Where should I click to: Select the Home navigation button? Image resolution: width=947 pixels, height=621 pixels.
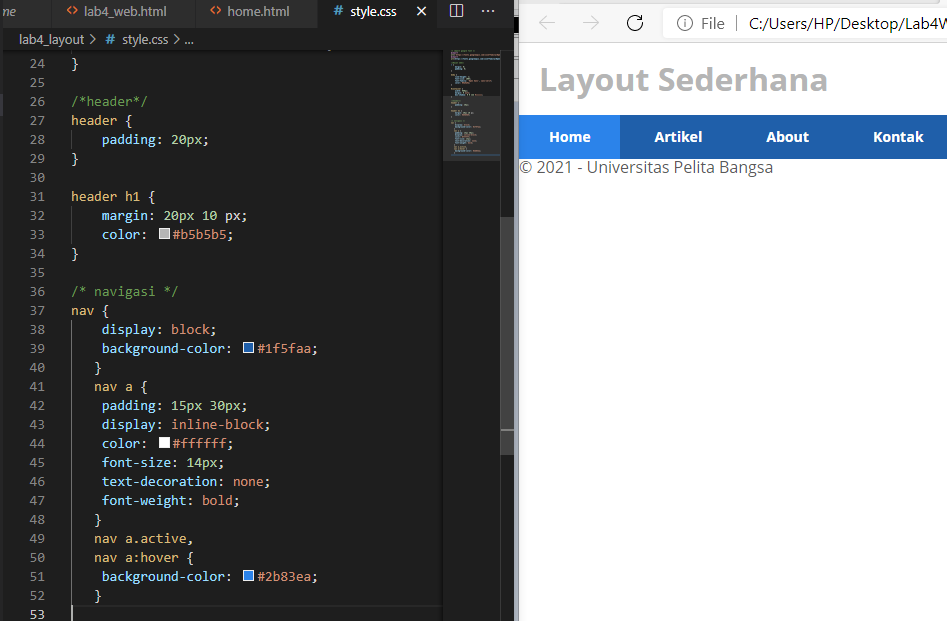point(569,136)
